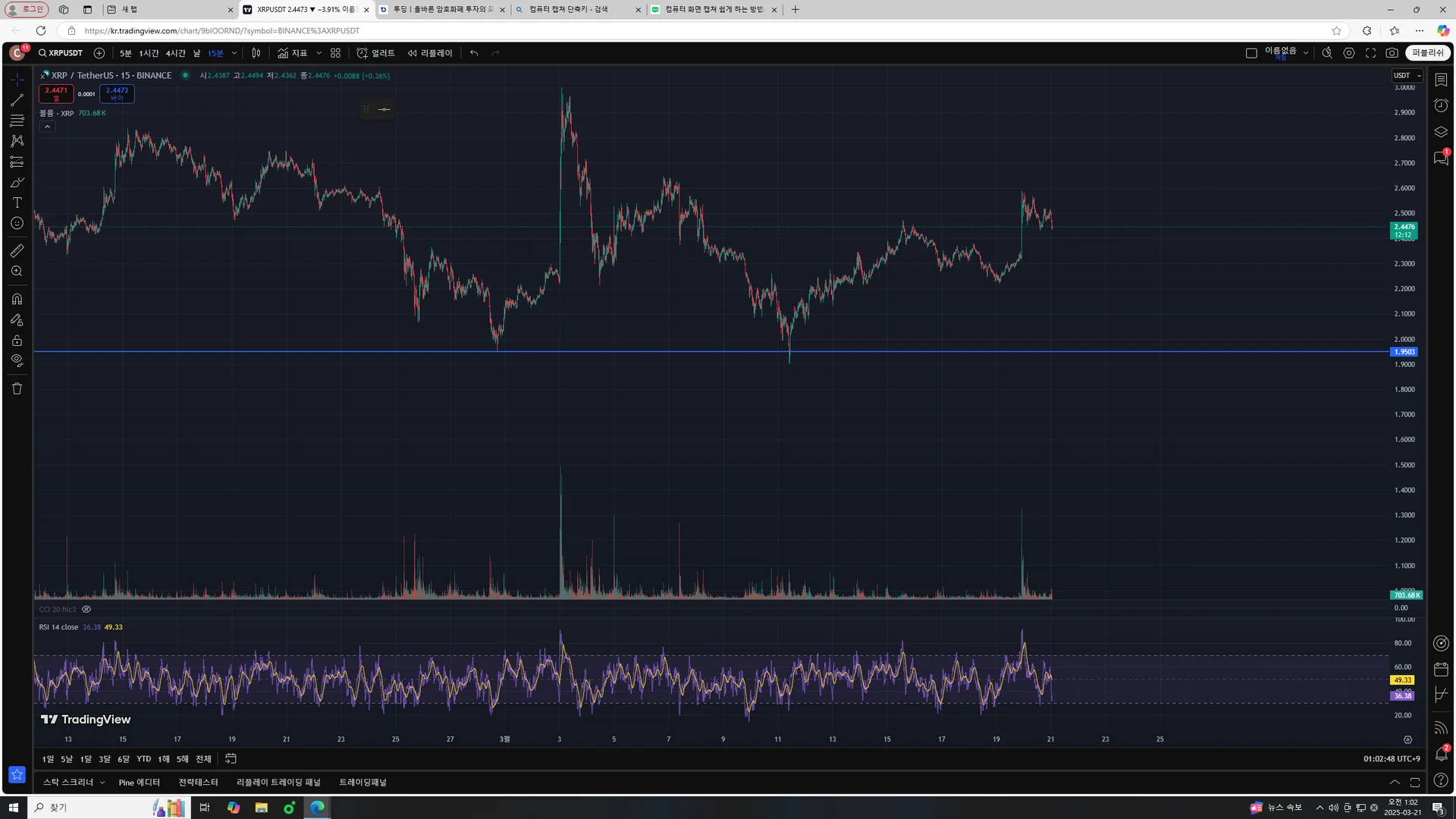Open the chart settings gear icon
The image size is (1456, 819).
[1349, 53]
